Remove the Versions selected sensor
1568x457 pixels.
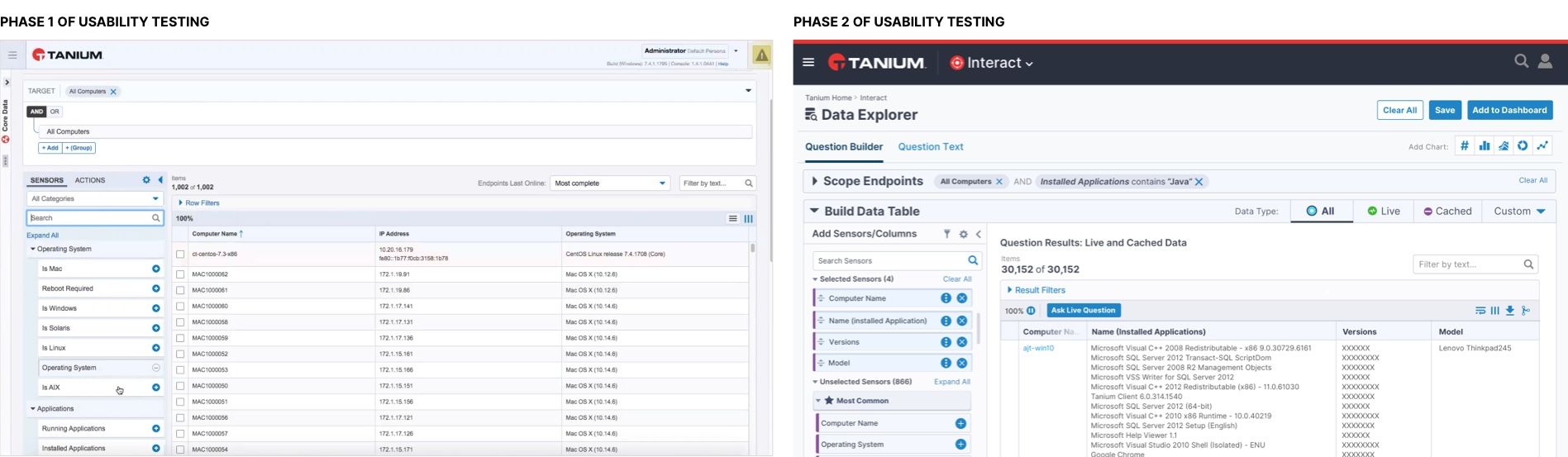coord(962,342)
